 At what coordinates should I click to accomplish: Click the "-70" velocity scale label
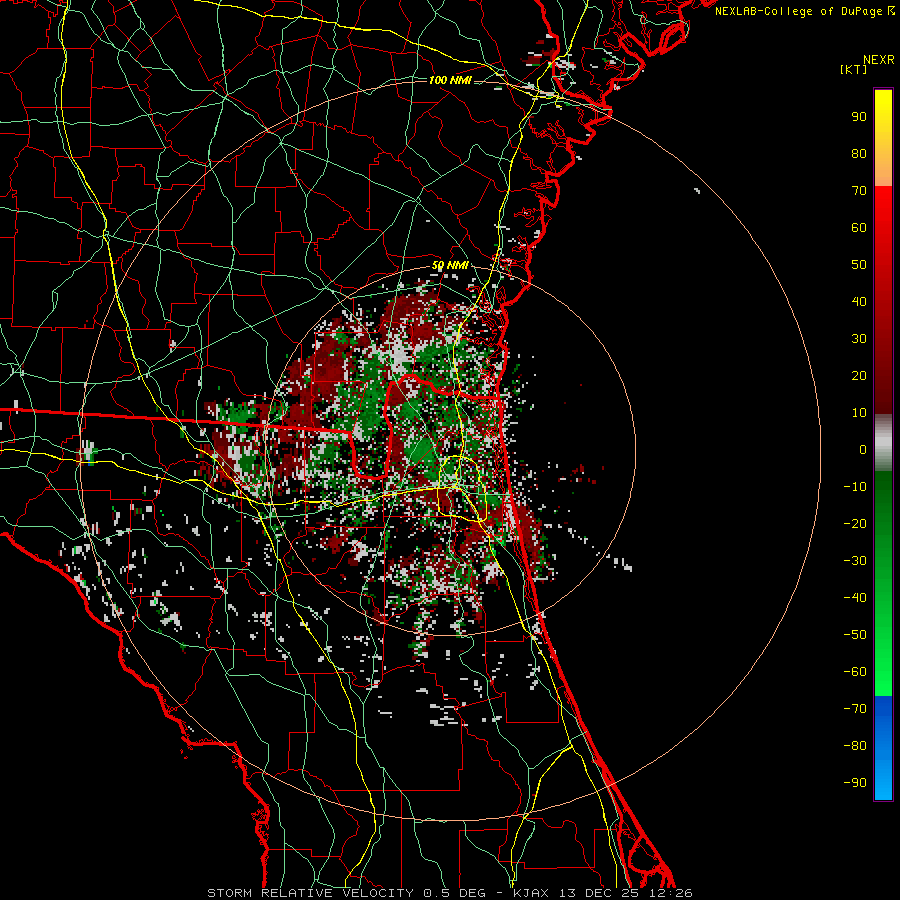[855, 709]
